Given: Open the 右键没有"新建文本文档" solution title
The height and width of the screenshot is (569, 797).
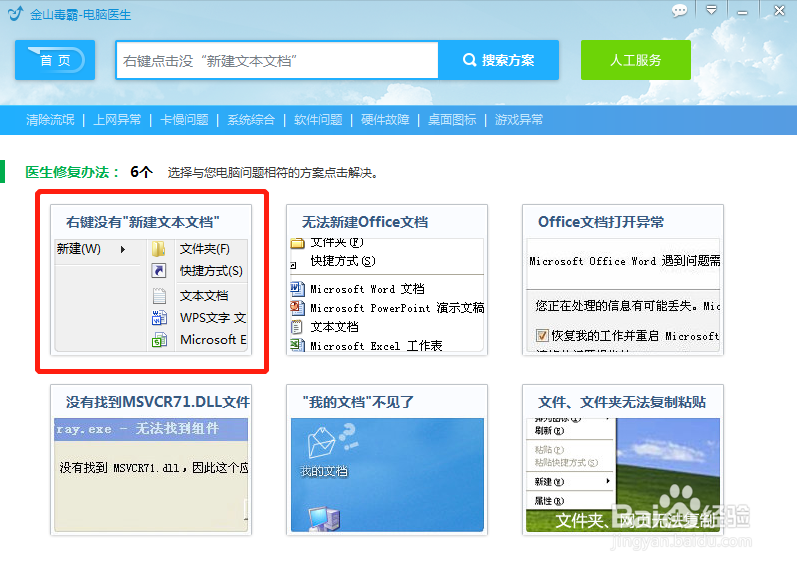Looking at the screenshot, I should (143, 222).
